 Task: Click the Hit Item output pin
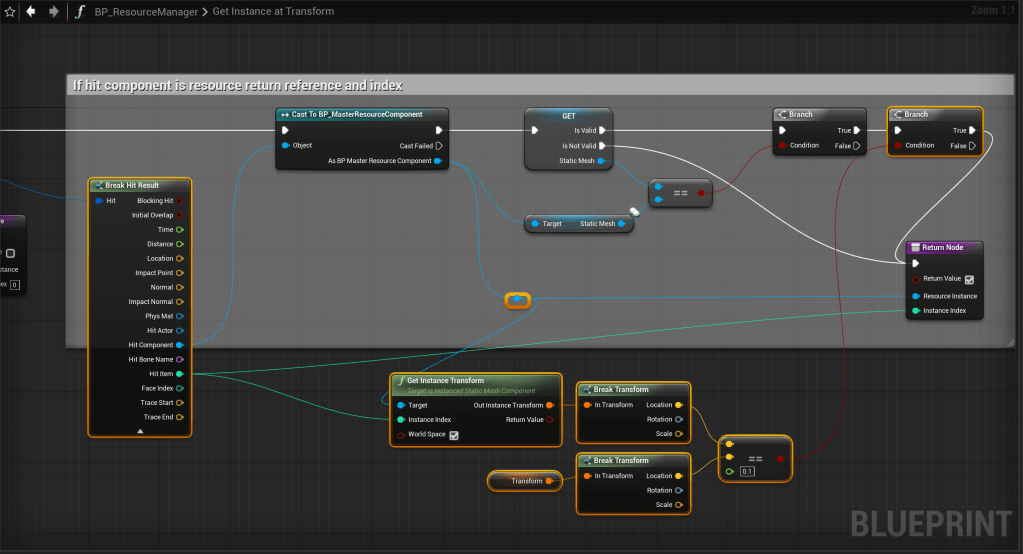click(179, 374)
